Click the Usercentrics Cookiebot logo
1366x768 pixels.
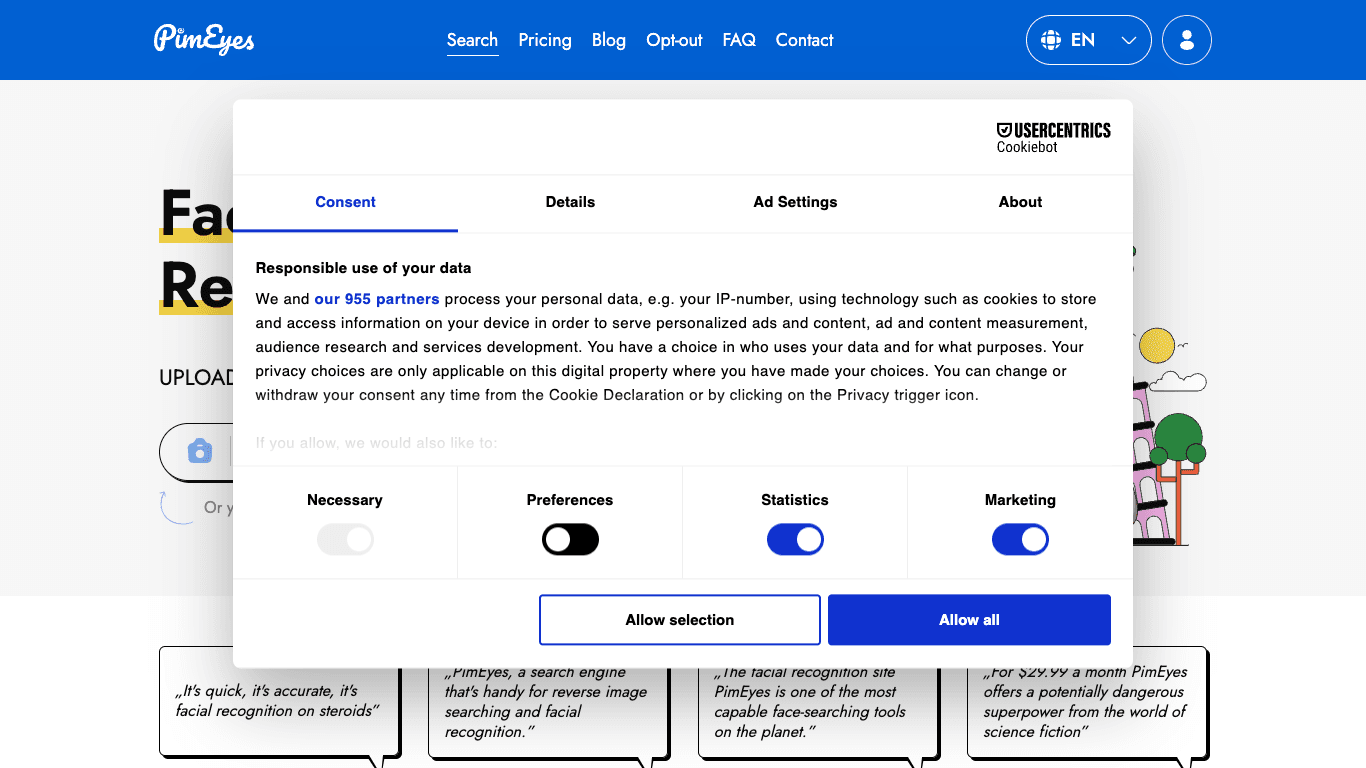(1054, 138)
